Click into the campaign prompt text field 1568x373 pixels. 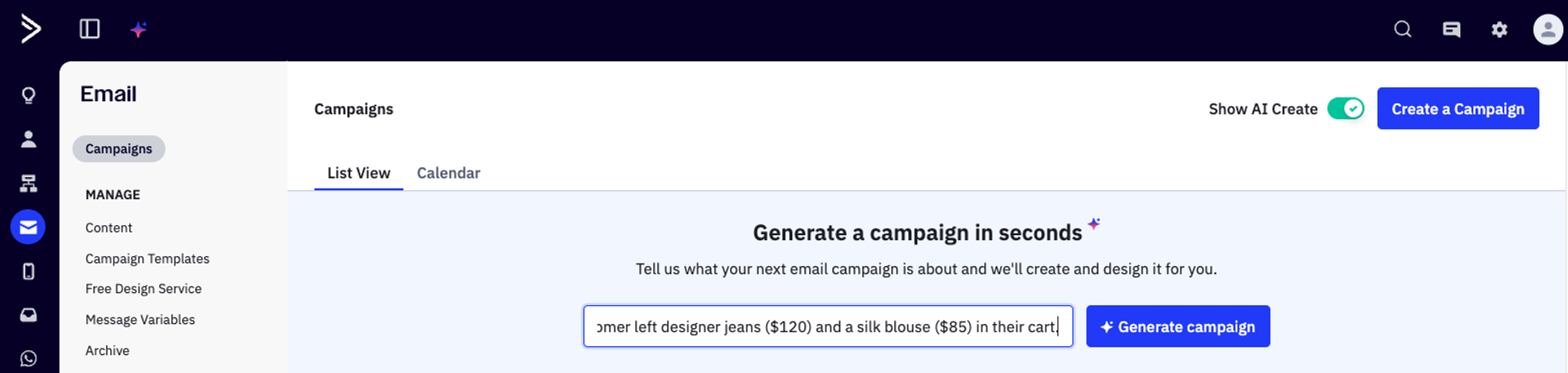click(x=827, y=326)
